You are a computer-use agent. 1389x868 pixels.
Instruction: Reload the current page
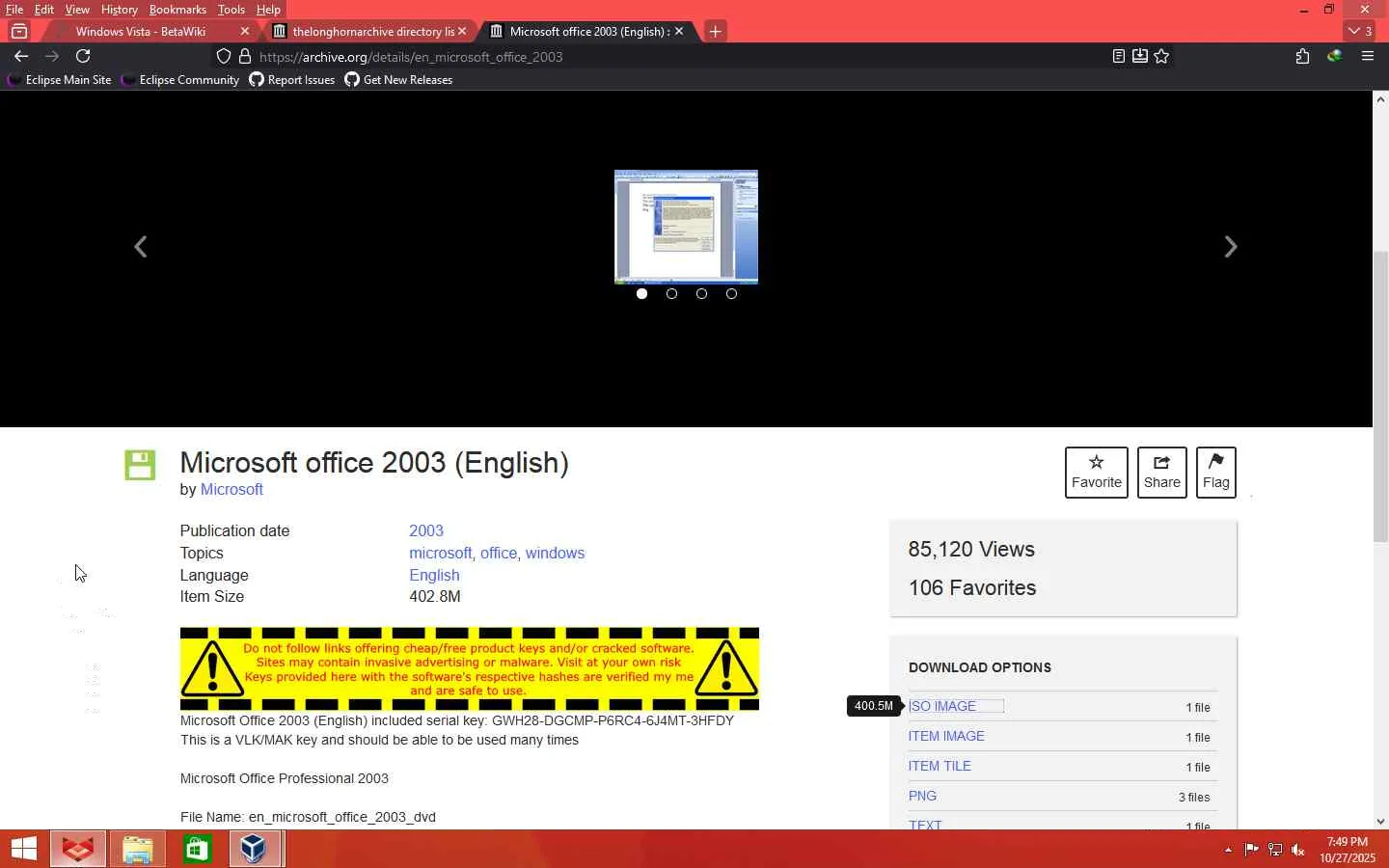(x=83, y=56)
